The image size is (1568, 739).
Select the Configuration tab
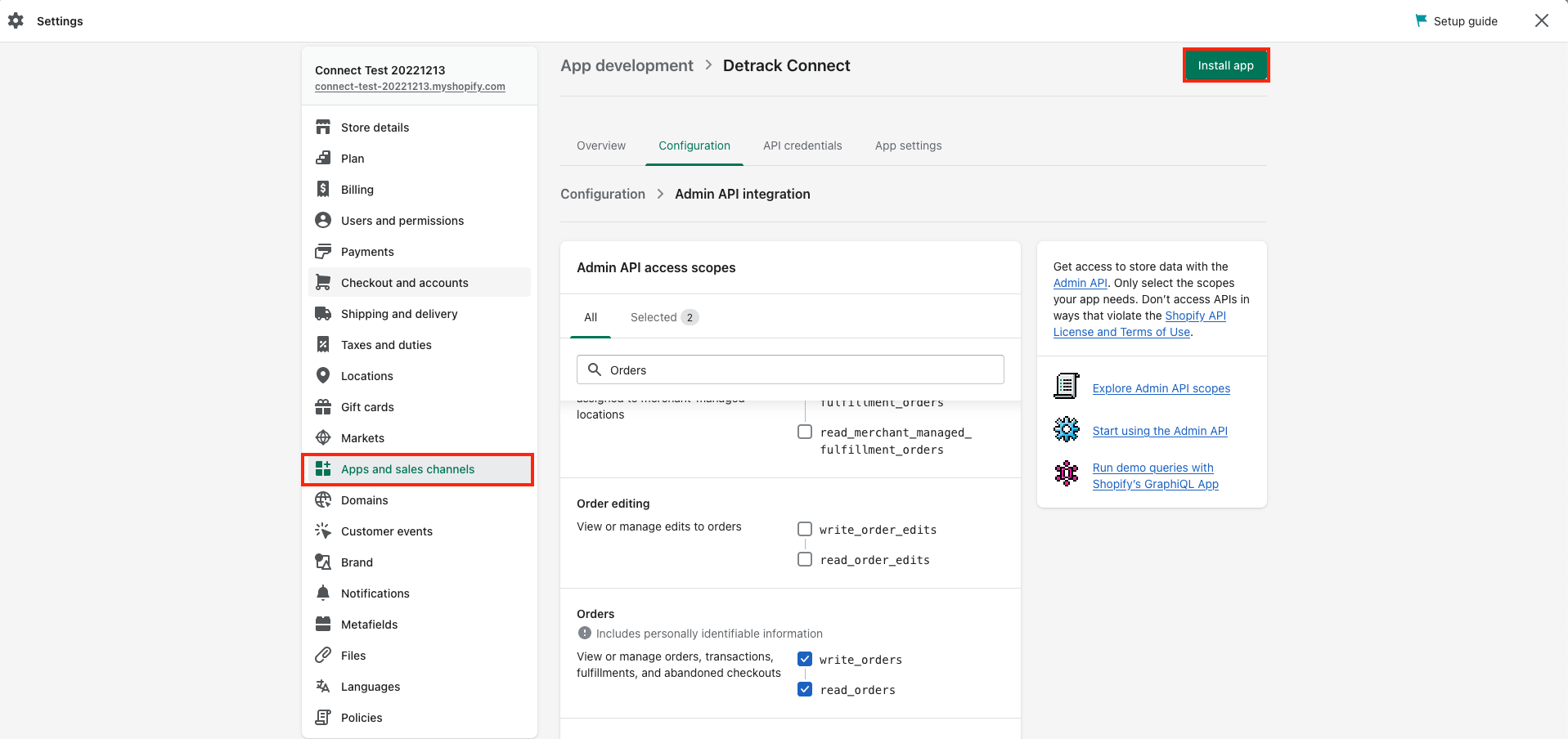pyautogui.click(x=694, y=146)
